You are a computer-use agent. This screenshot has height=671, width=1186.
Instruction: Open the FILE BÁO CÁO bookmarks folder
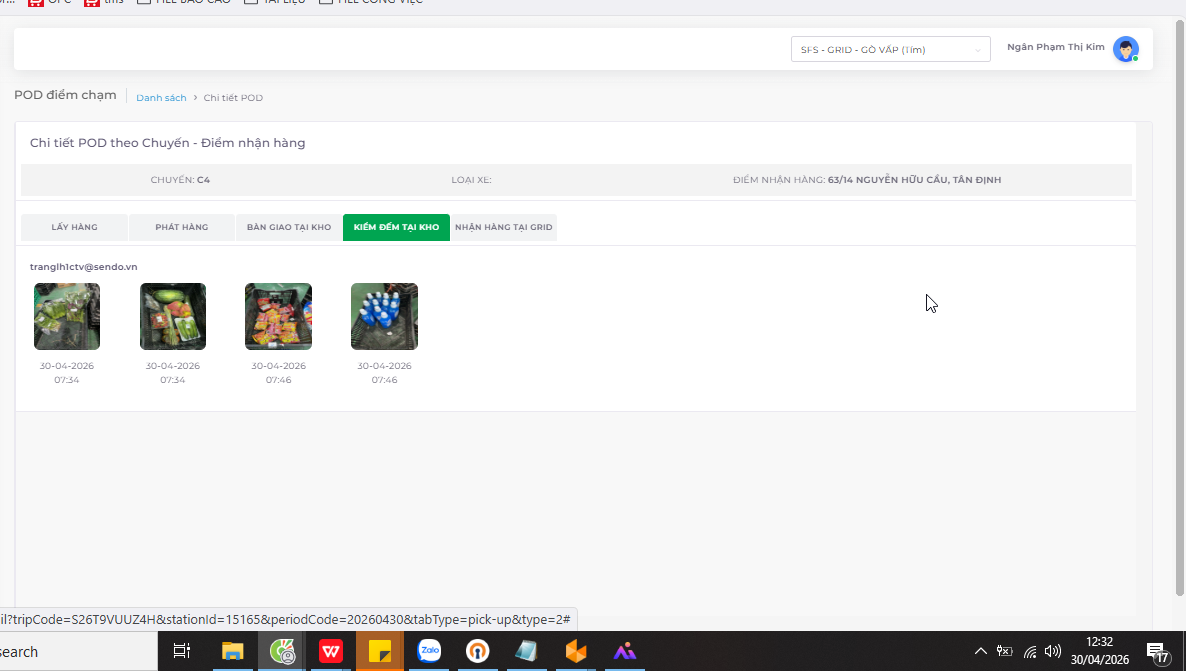(183, 2)
